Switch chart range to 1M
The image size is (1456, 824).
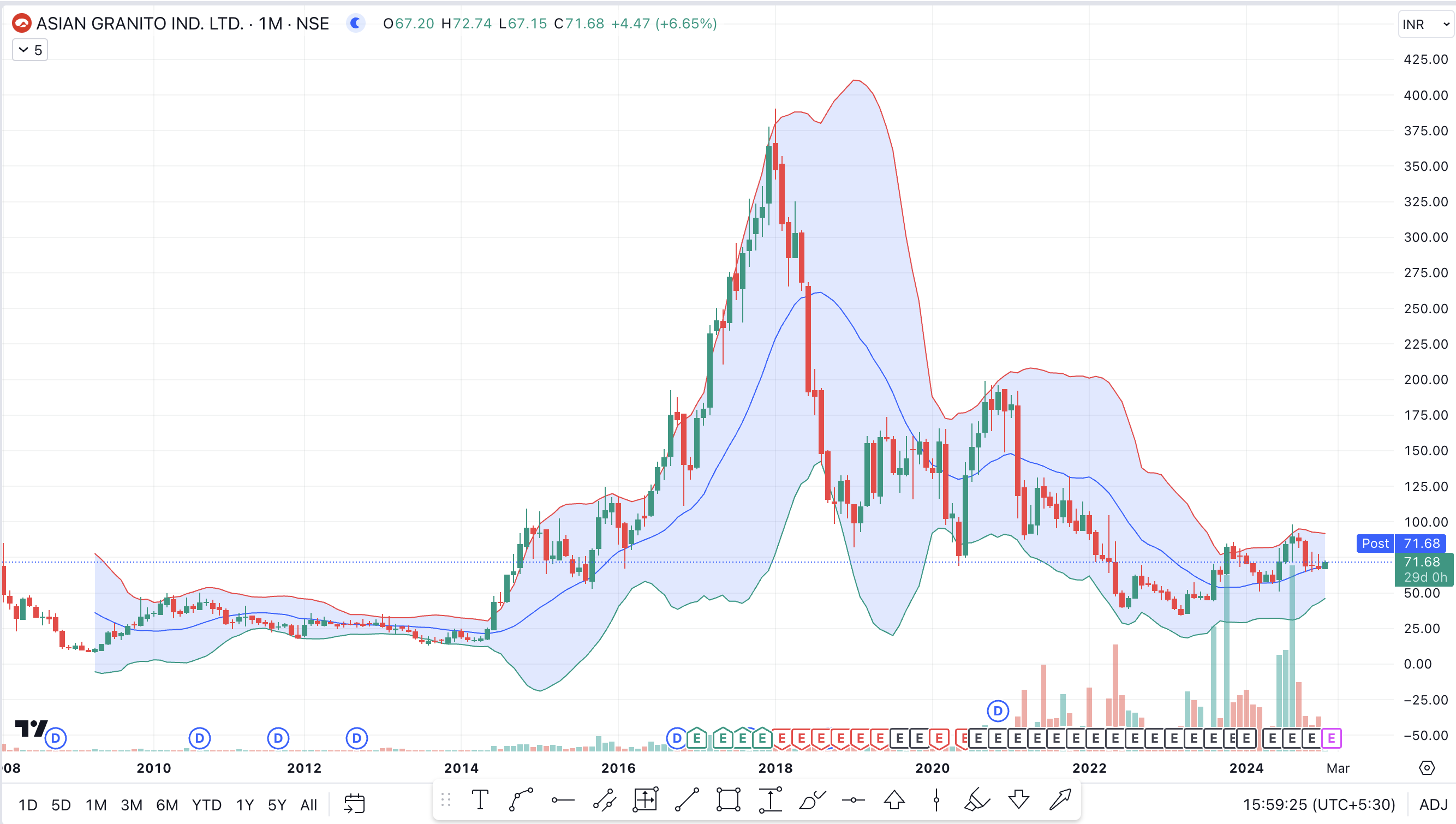(96, 805)
